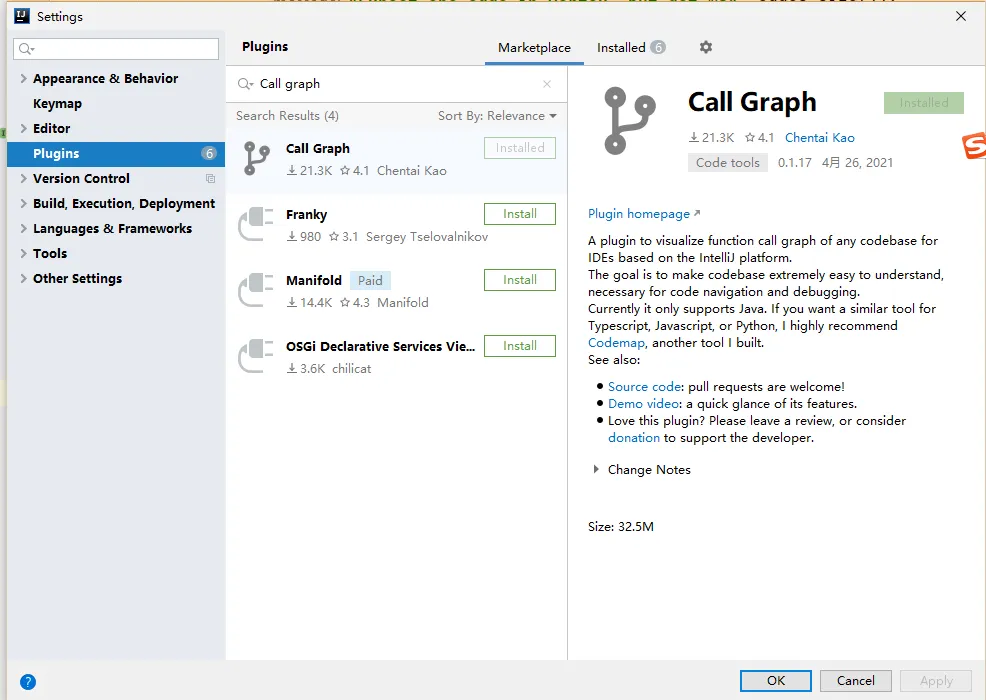Click the Installed button in Call Graph list row
The image size is (986, 700).
point(520,148)
